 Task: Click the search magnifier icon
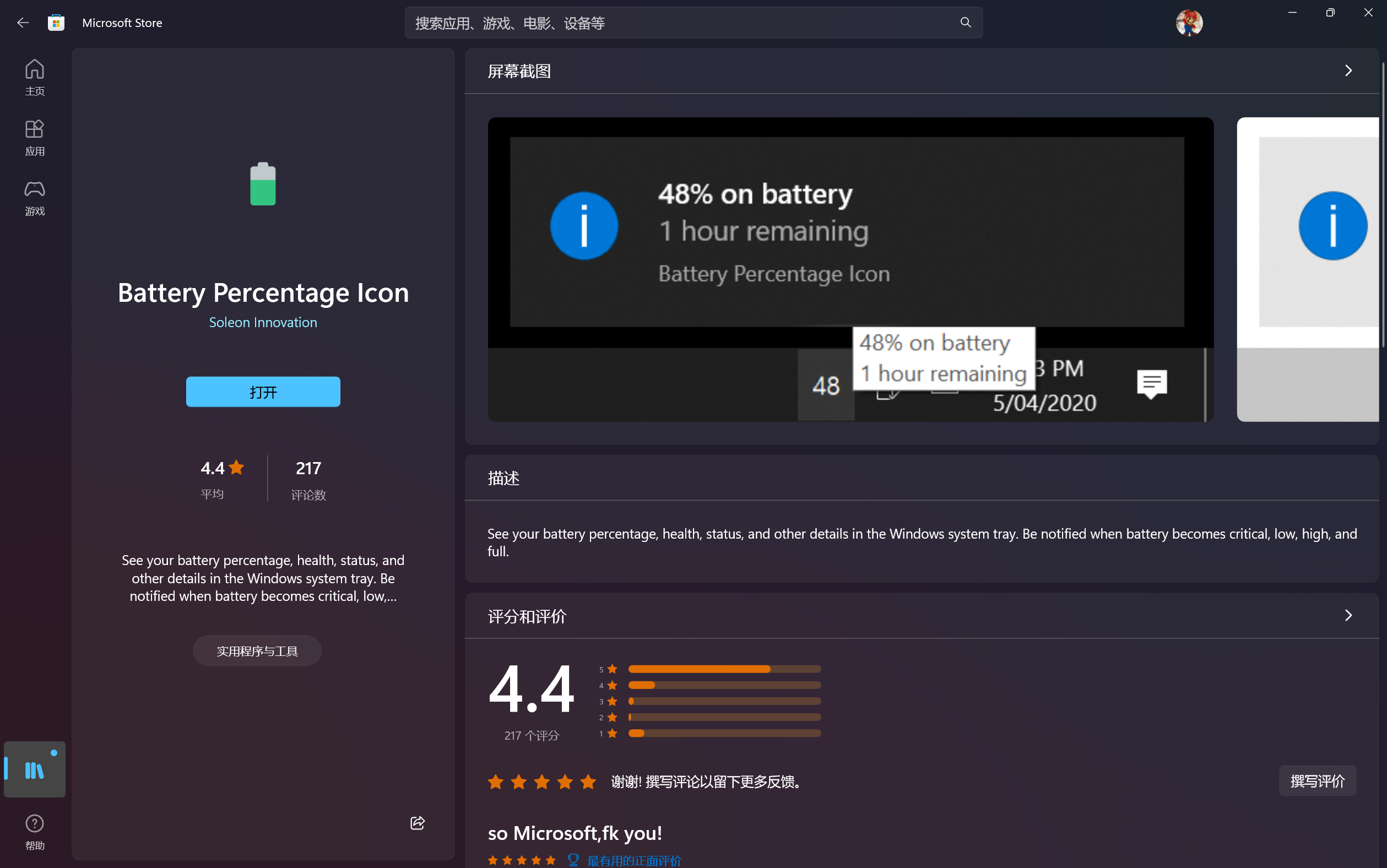(x=966, y=23)
